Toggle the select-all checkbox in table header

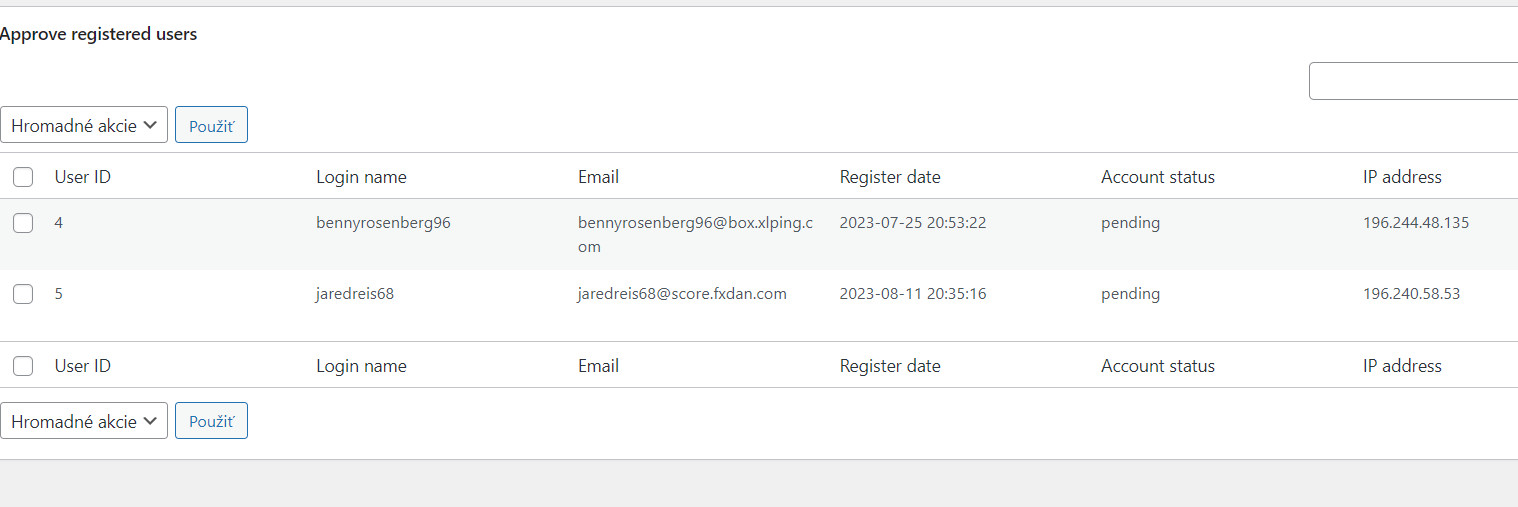[x=23, y=178]
